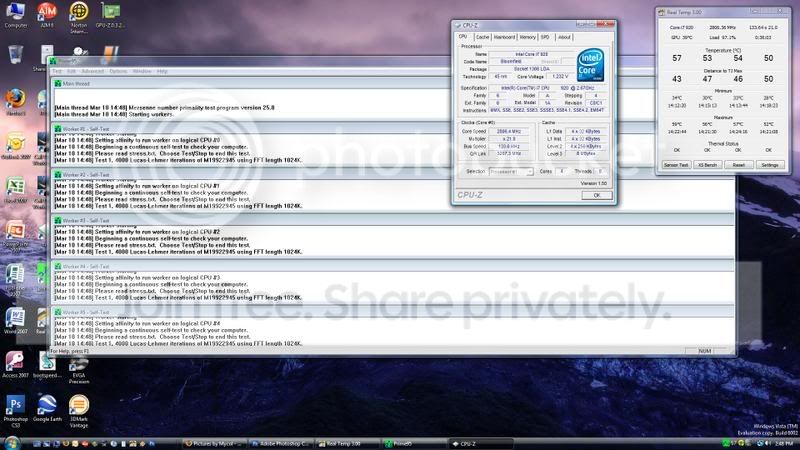Screen dimensions: 800x450
Task: Select the Mainboard tab in CPU-Z
Action: coord(504,37)
